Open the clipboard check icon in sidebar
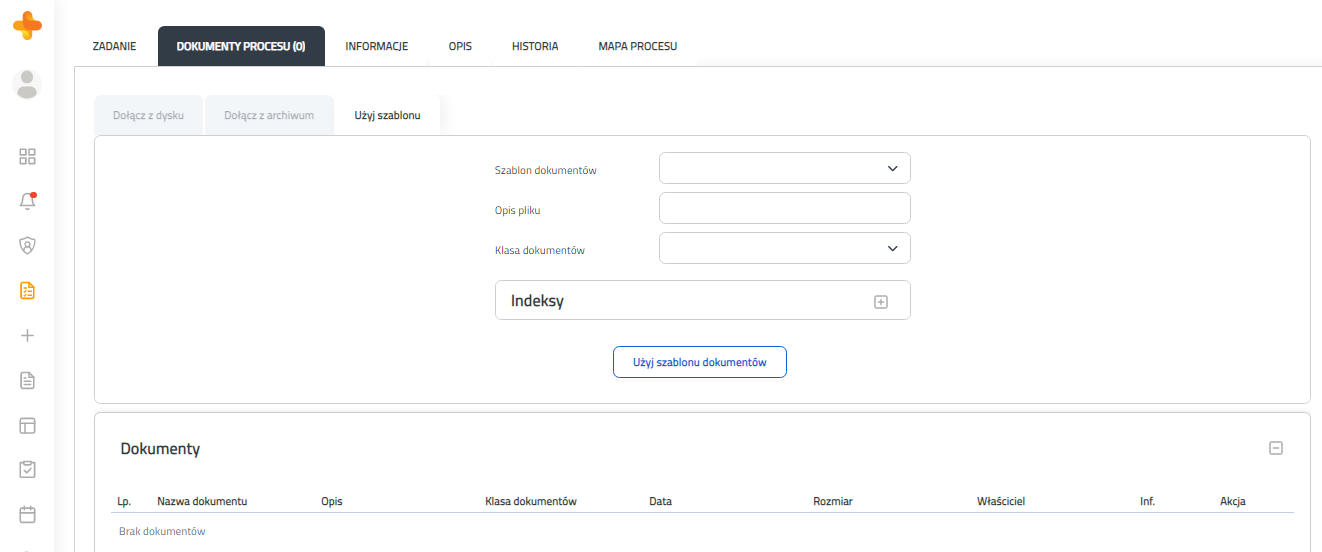The image size is (1322, 552). pyautogui.click(x=28, y=469)
